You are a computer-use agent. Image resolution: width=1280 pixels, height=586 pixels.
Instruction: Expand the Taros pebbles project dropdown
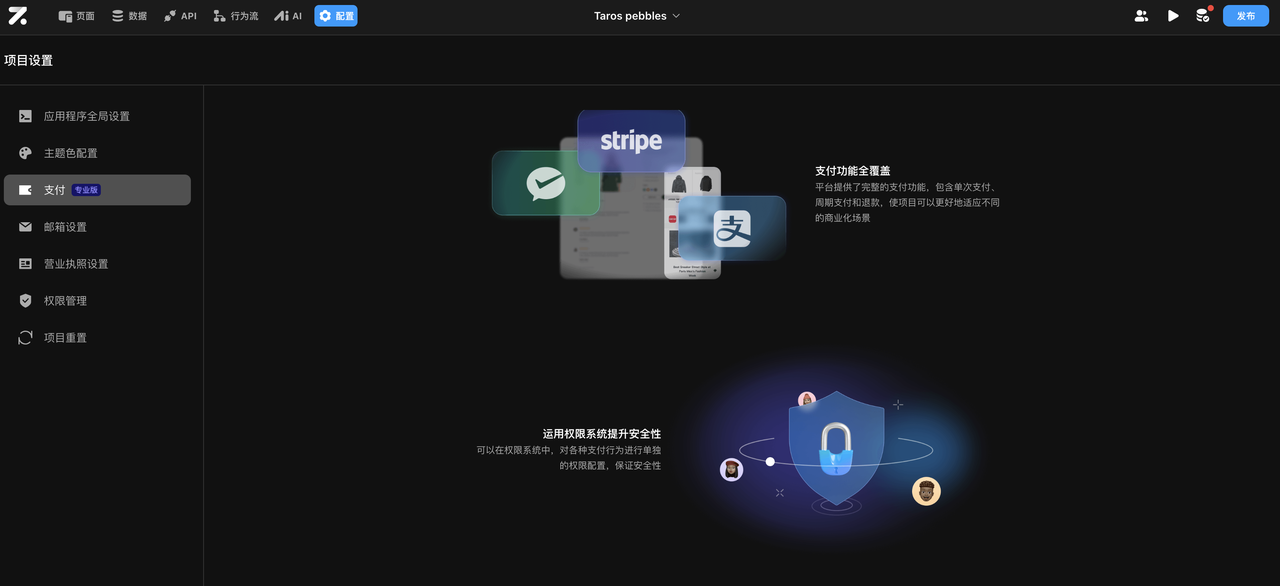[x=637, y=16]
